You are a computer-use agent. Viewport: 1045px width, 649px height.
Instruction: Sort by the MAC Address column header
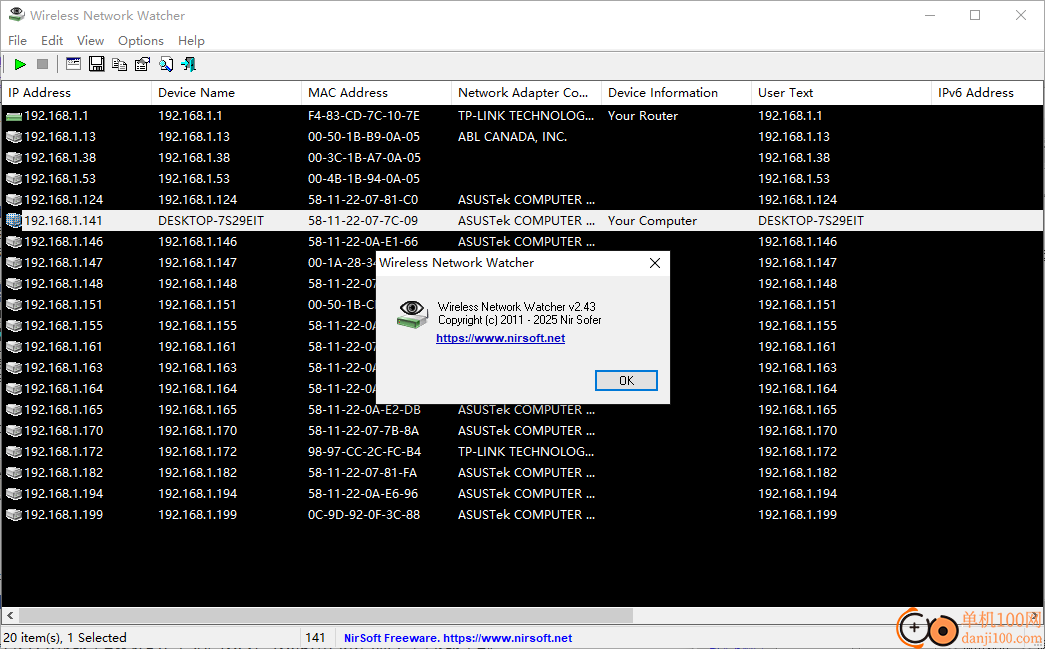[377, 93]
